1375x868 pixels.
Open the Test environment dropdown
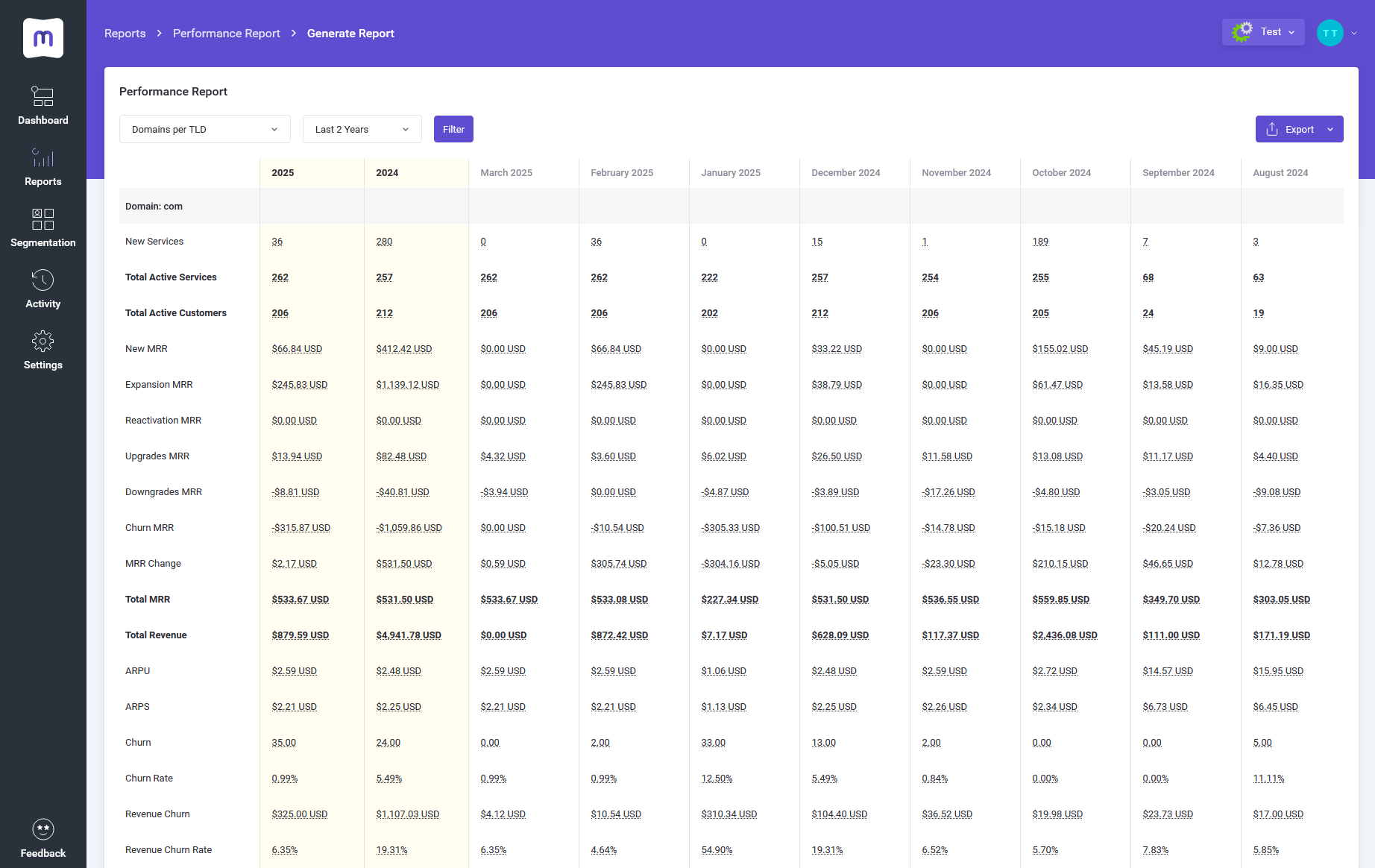click(x=1263, y=32)
